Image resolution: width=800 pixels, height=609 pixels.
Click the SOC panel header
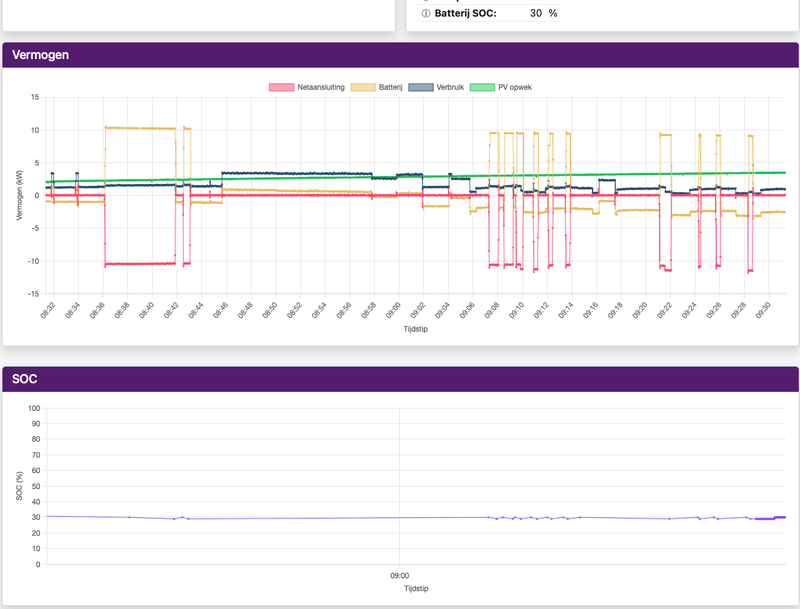click(401, 379)
